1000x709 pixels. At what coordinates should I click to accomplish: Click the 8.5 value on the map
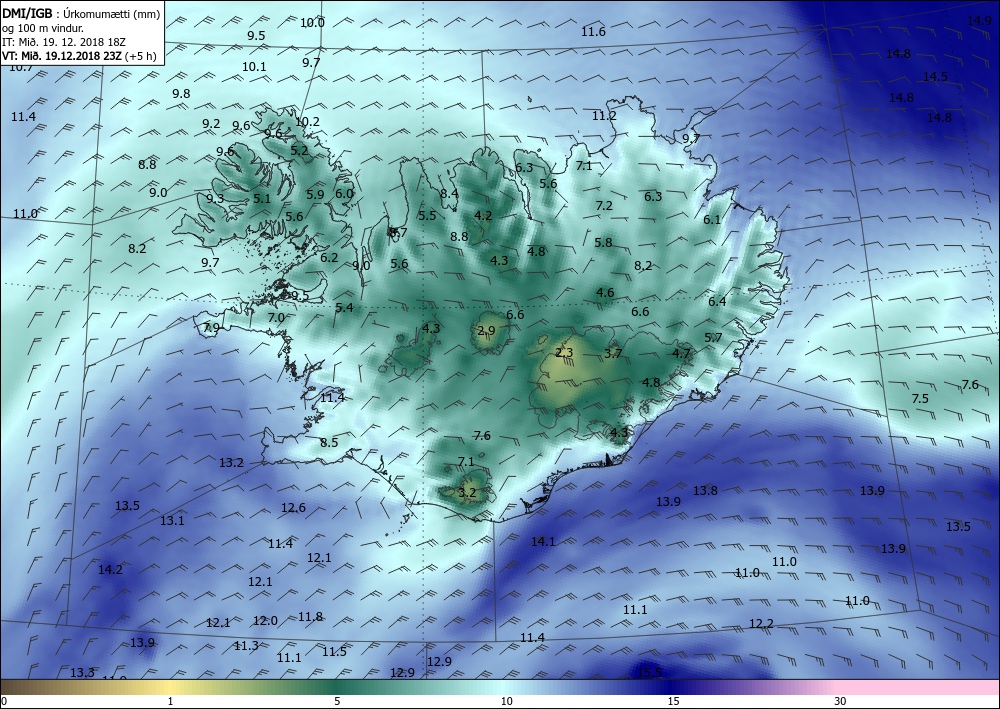329,442
